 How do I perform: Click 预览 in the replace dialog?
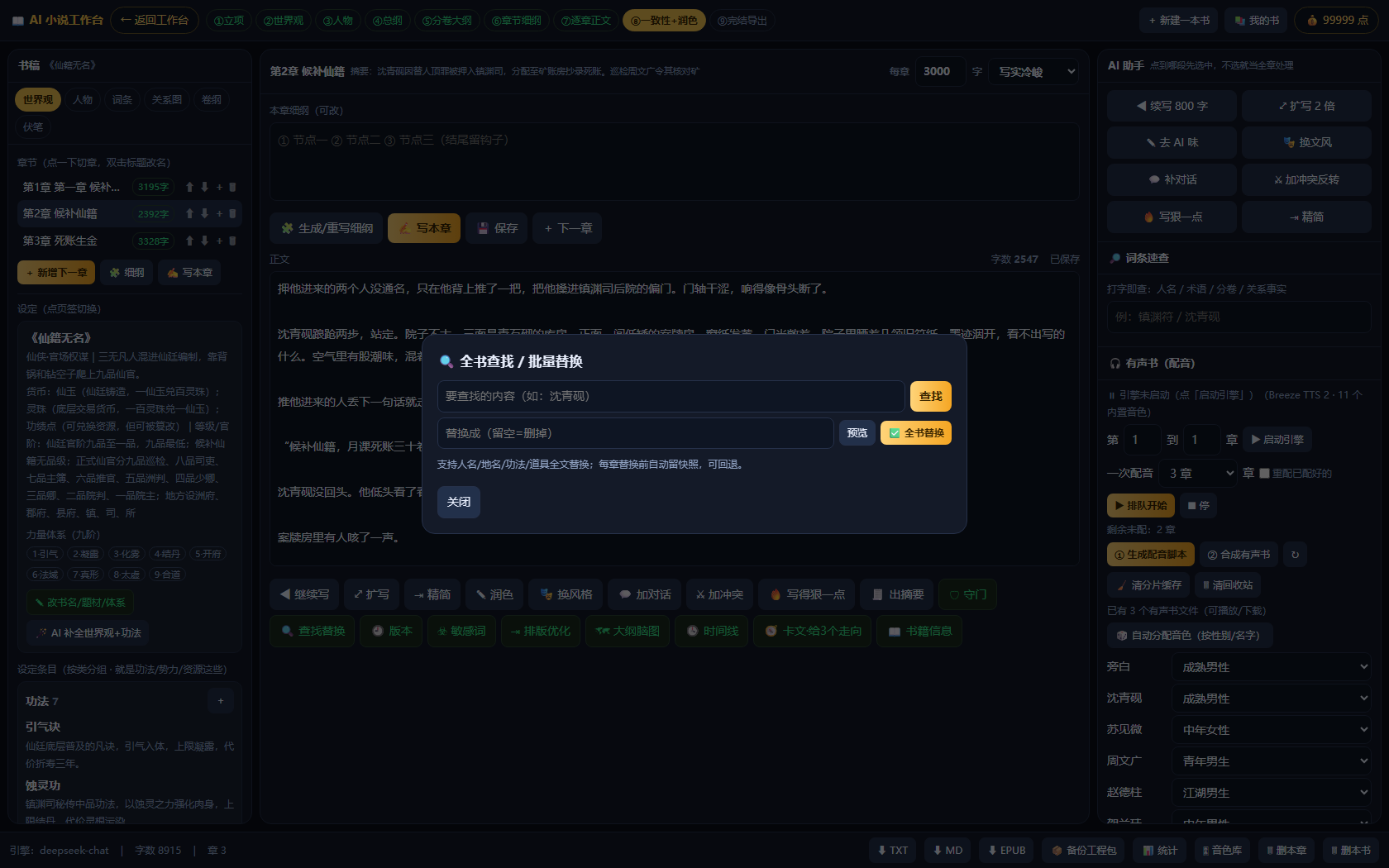tap(857, 433)
